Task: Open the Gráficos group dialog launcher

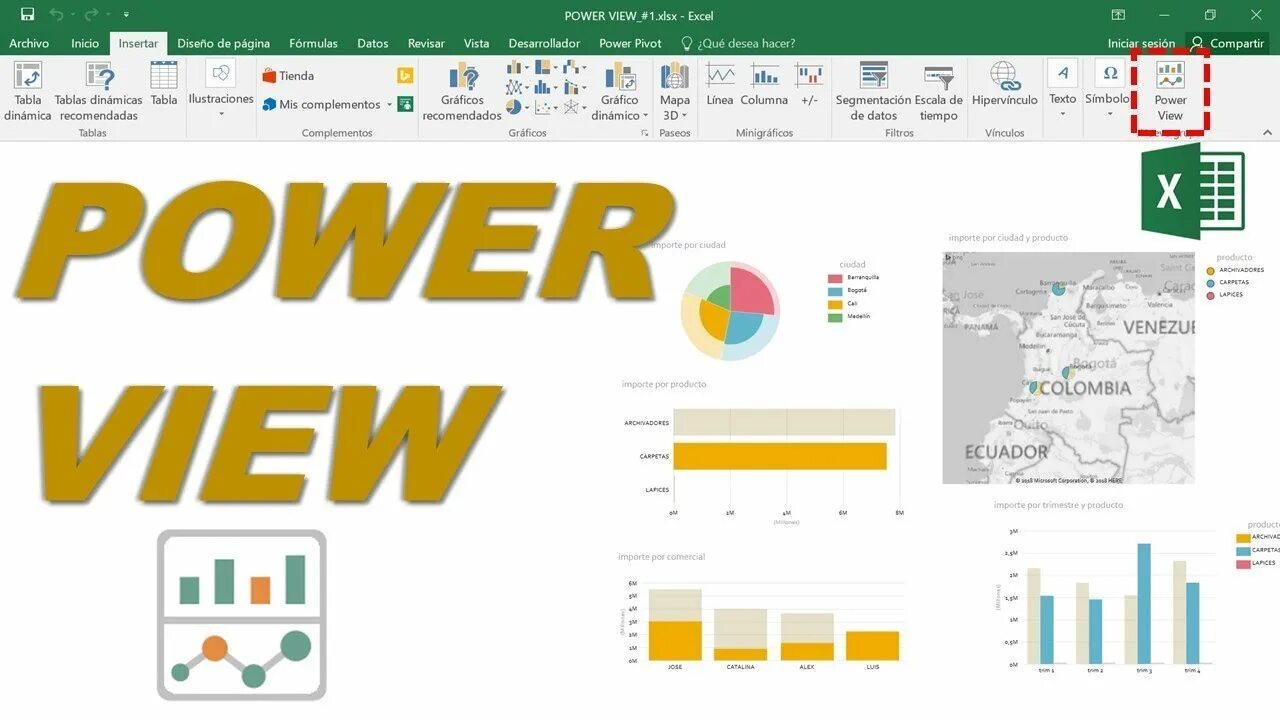Action: (x=645, y=133)
